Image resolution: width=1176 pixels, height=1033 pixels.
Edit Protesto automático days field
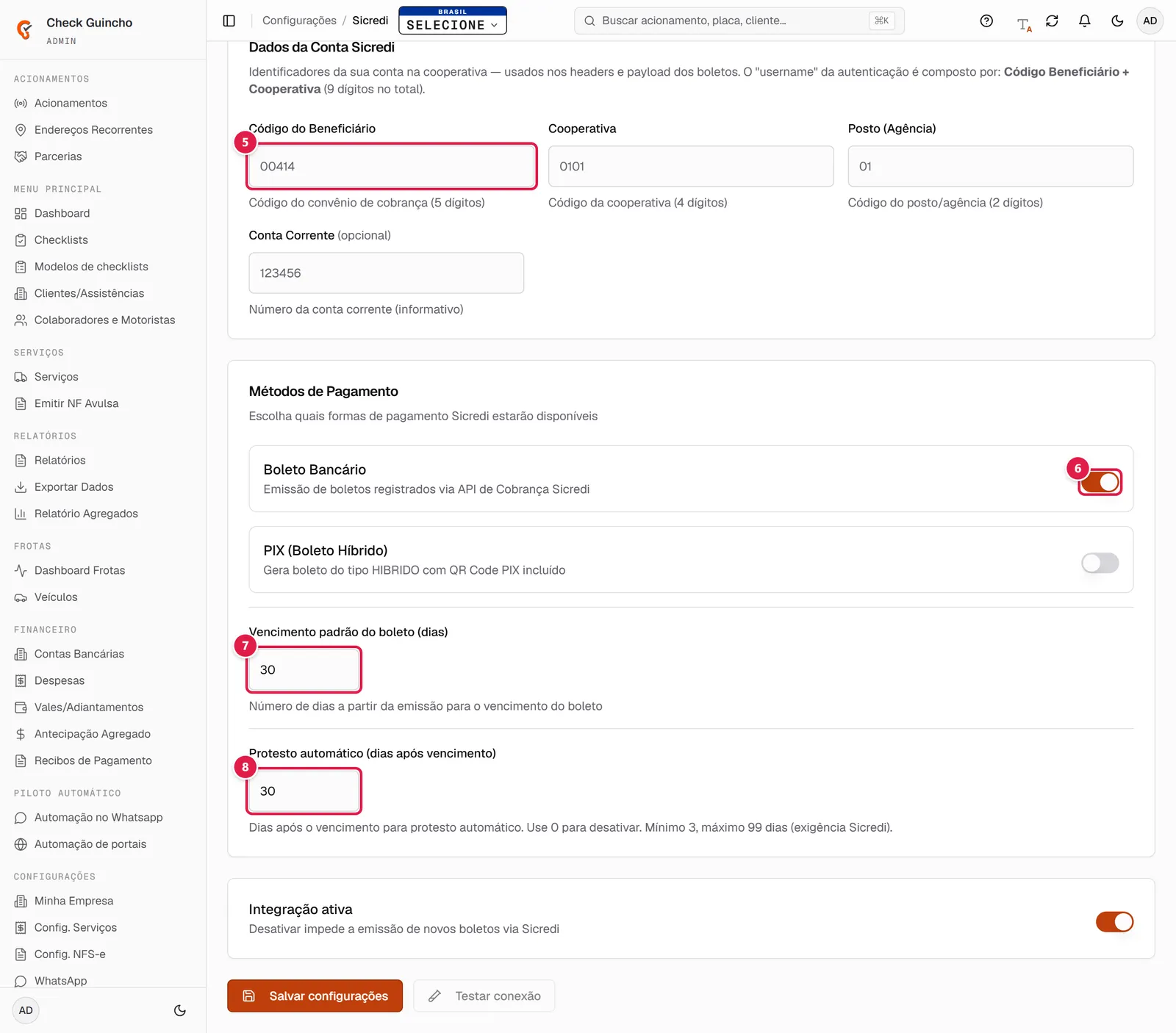304,791
